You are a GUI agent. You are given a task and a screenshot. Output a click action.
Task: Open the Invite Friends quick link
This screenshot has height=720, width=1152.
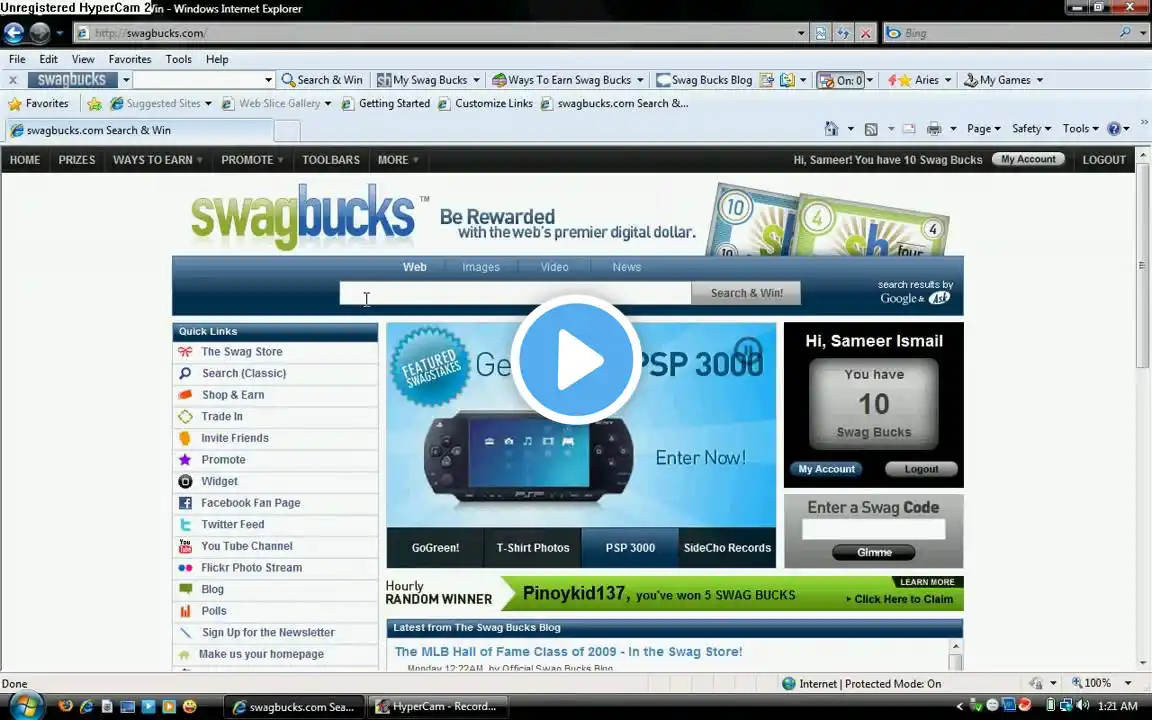[235, 439]
